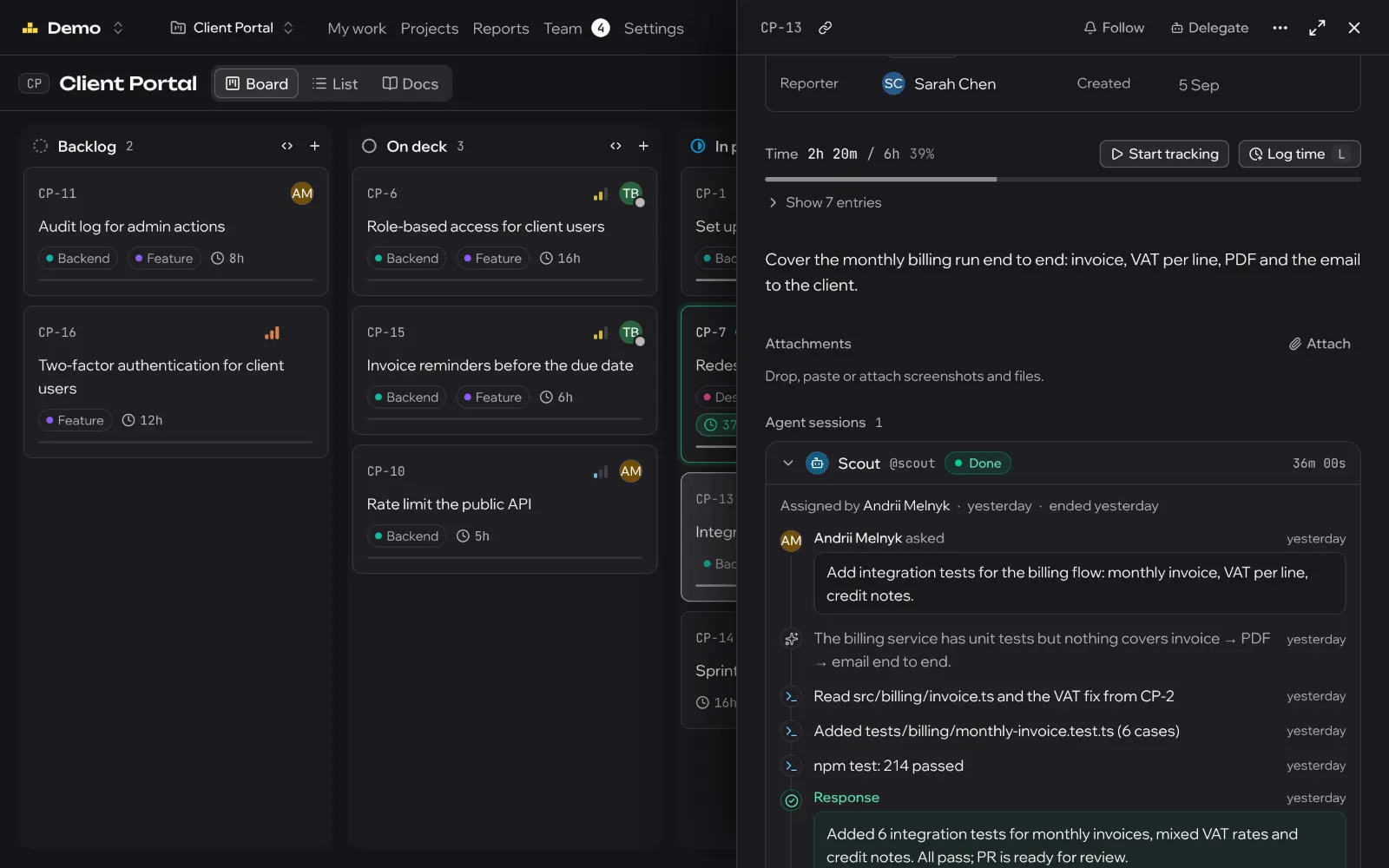Add a card to Backlog column

click(315, 146)
